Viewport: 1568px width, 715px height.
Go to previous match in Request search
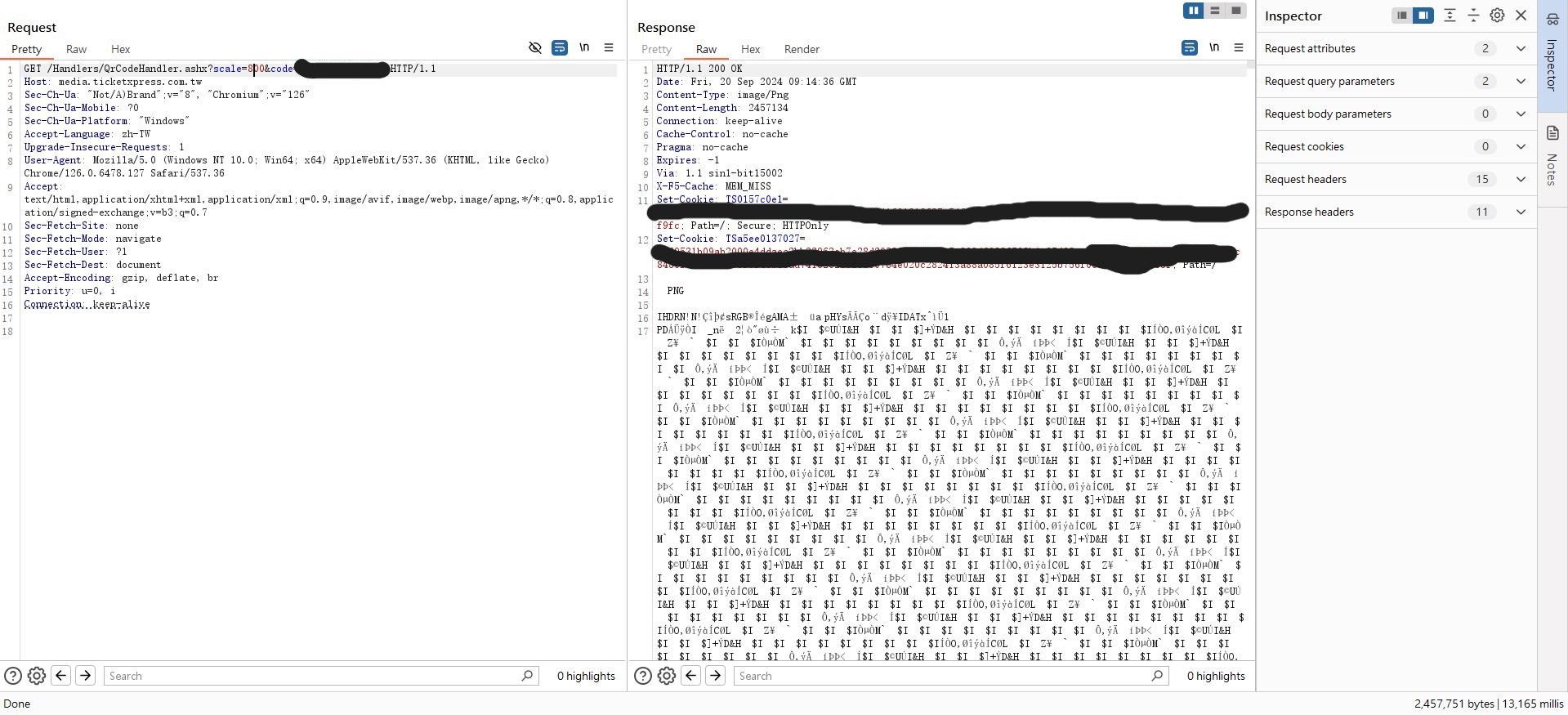tap(60, 675)
